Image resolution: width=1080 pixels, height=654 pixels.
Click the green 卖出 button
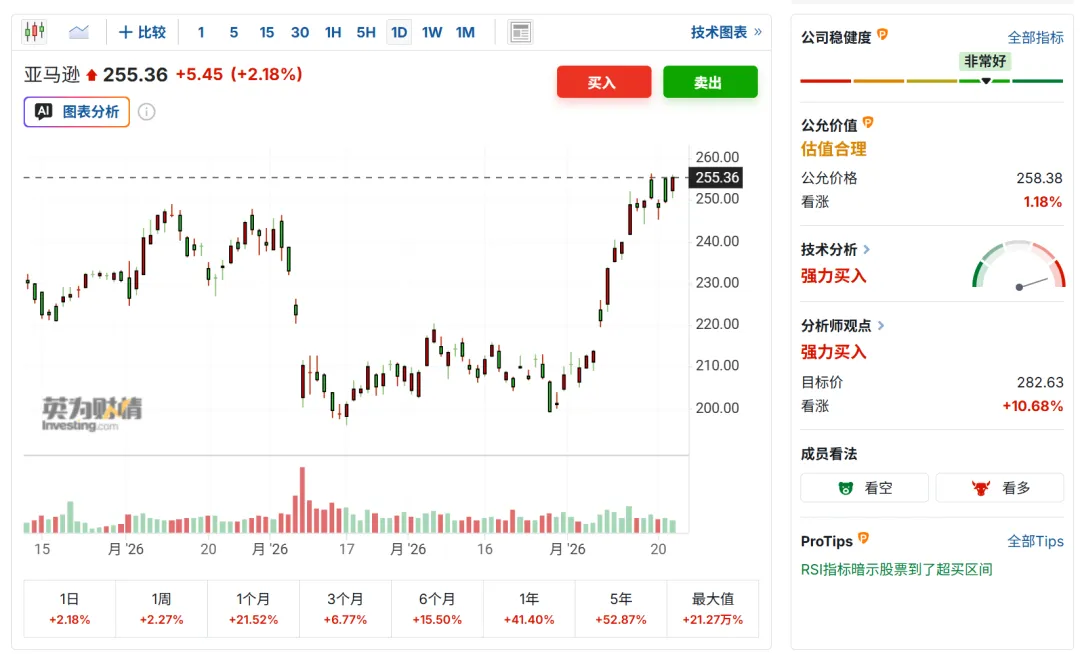coord(710,82)
